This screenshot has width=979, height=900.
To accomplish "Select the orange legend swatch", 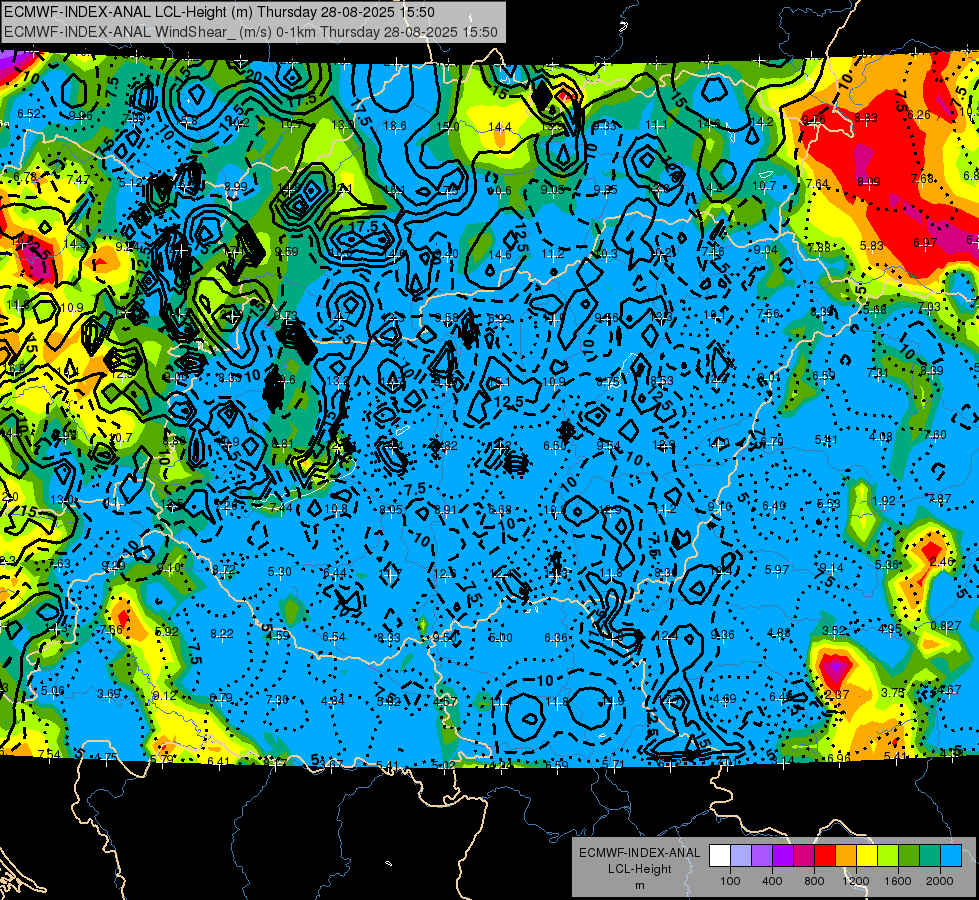I will [845, 856].
